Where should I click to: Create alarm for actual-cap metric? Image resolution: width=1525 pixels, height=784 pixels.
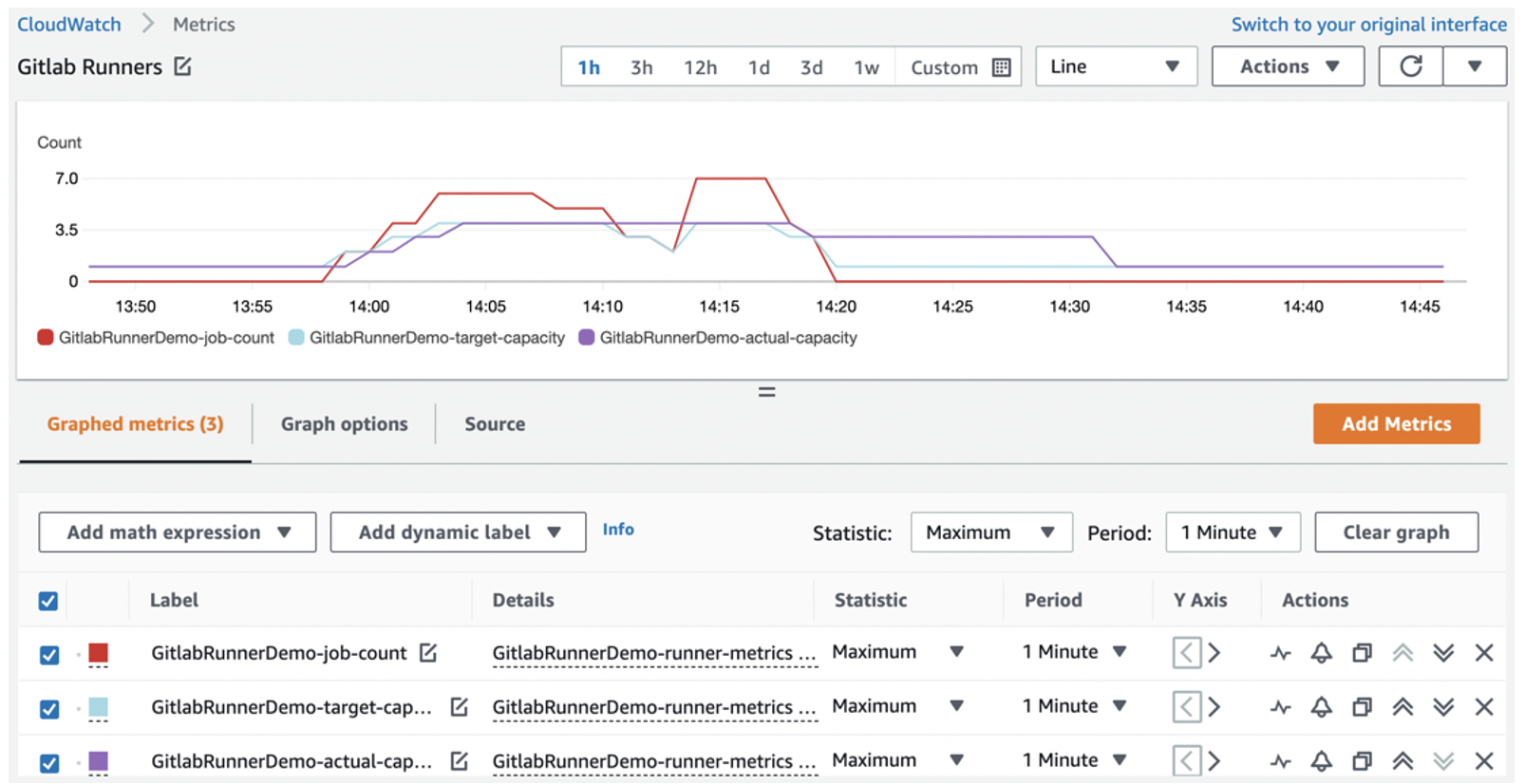(1321, 761)
